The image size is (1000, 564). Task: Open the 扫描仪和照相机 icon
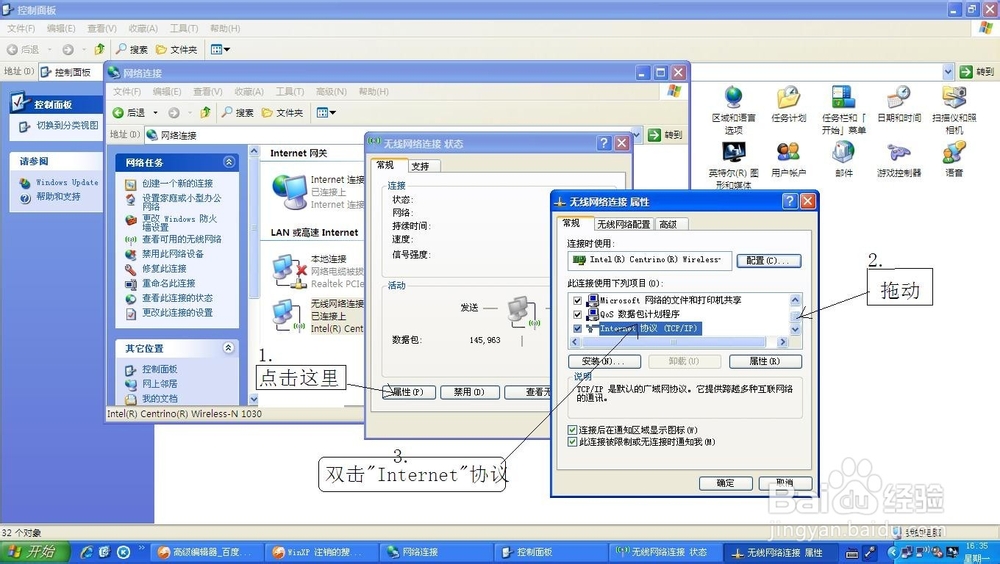click(x=954, y=98)
